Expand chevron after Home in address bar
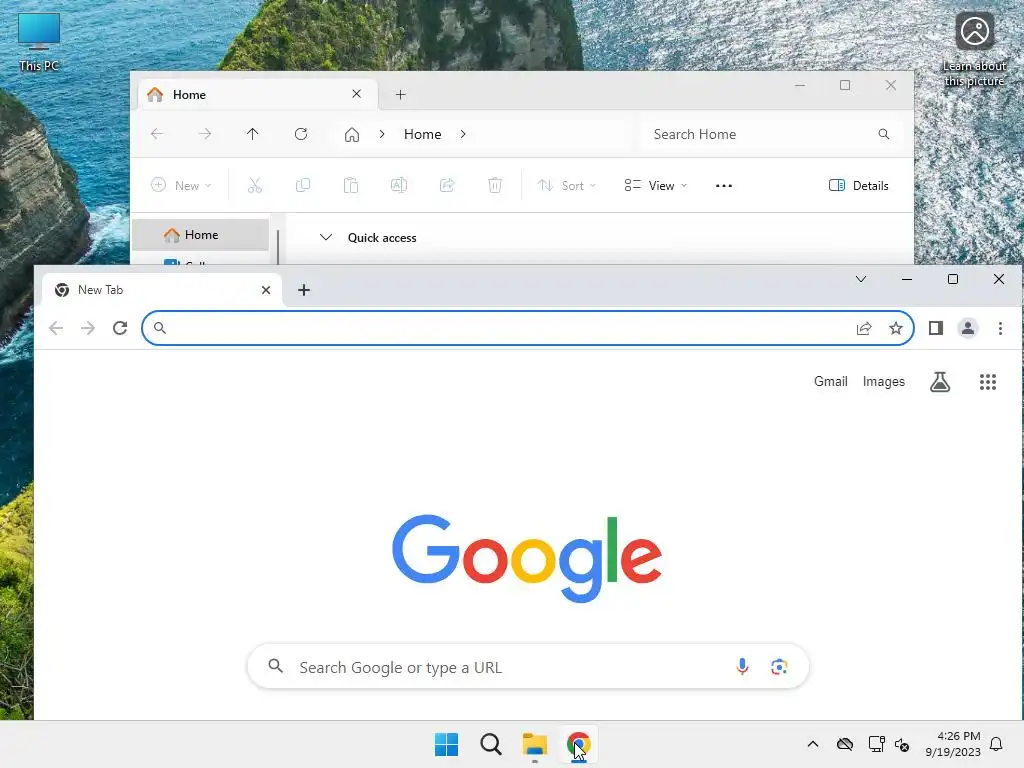Screen dimensions: 1024x768 (x=462, y=134)
